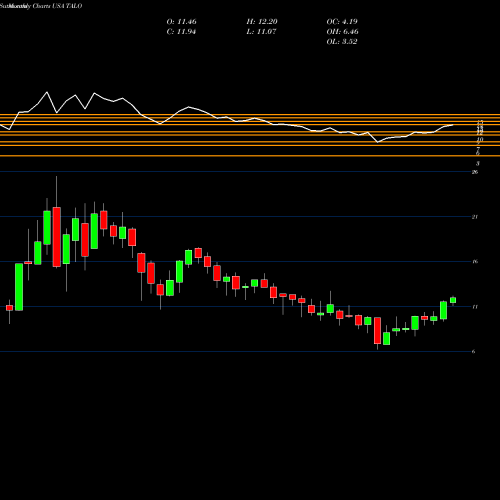Select the rightmost green candlestick
The width and height of the screenshot is (500, 500).
click(453, 300)
